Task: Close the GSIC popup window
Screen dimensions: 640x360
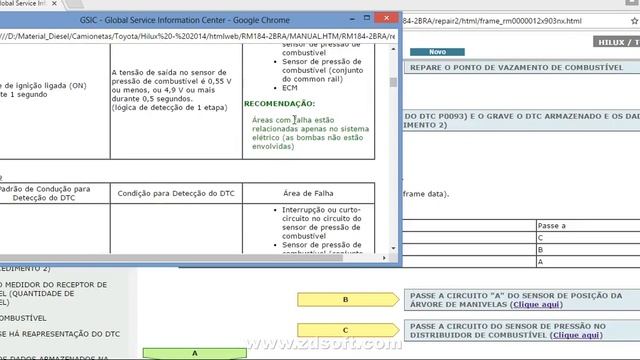Action: point(387,18)
